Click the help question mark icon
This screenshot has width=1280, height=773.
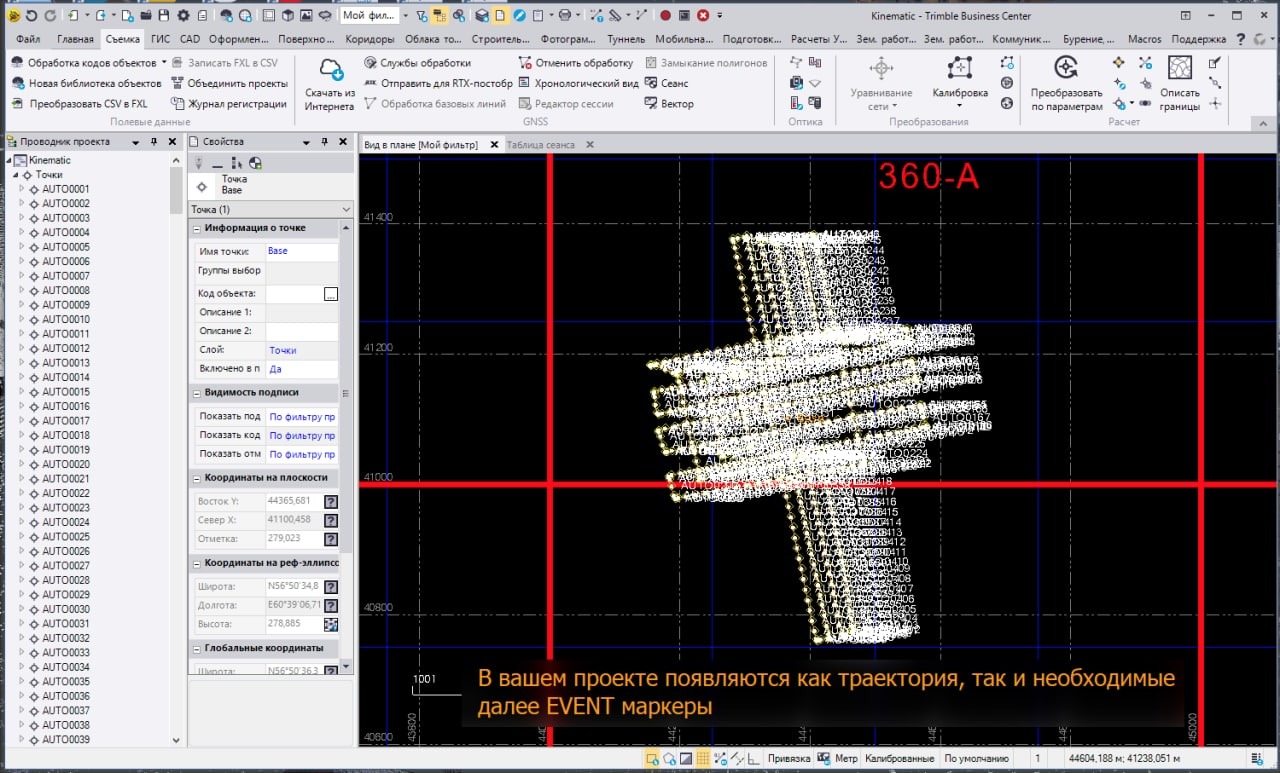coord(1241,39)
